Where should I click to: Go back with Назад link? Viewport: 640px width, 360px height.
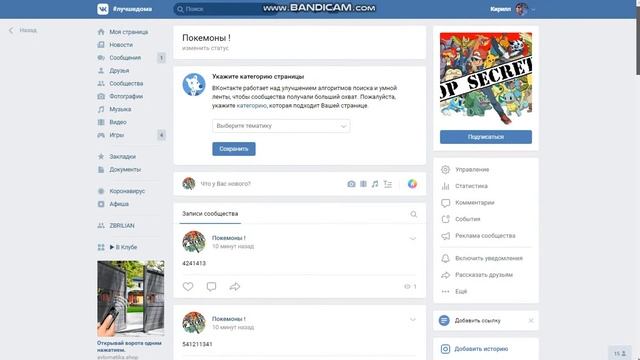(x=23, y=30)
